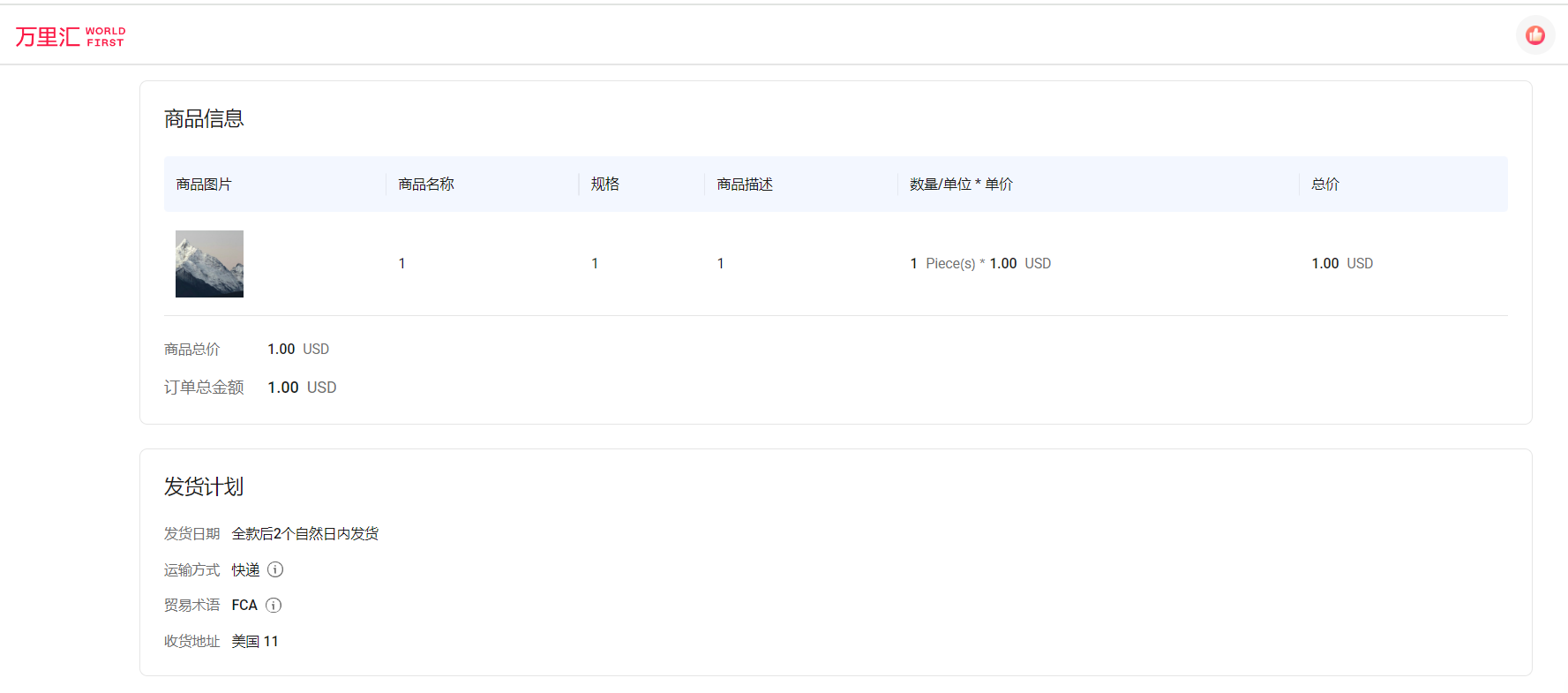The height and width of the screenshot is (693, 1568).
Task: Click the FCA trade term text
Action: [244, 606]
